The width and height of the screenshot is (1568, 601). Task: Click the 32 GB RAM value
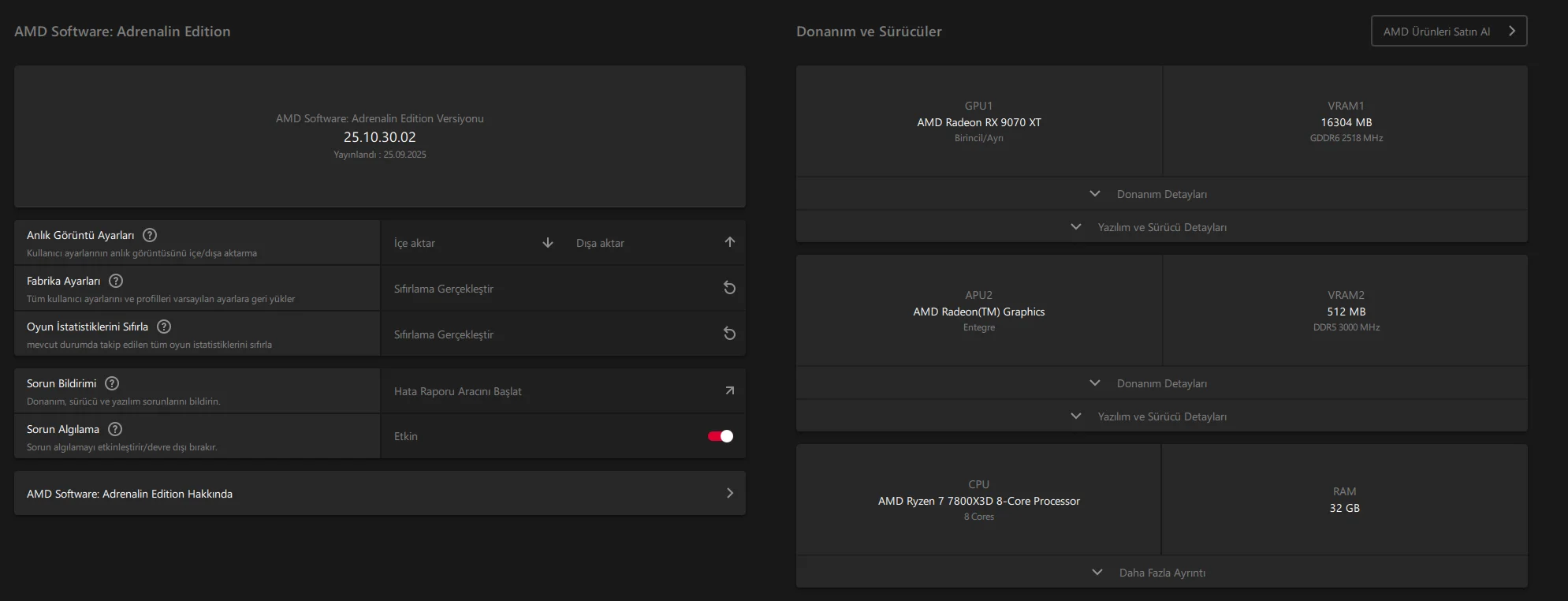(x=1345, y=508)
